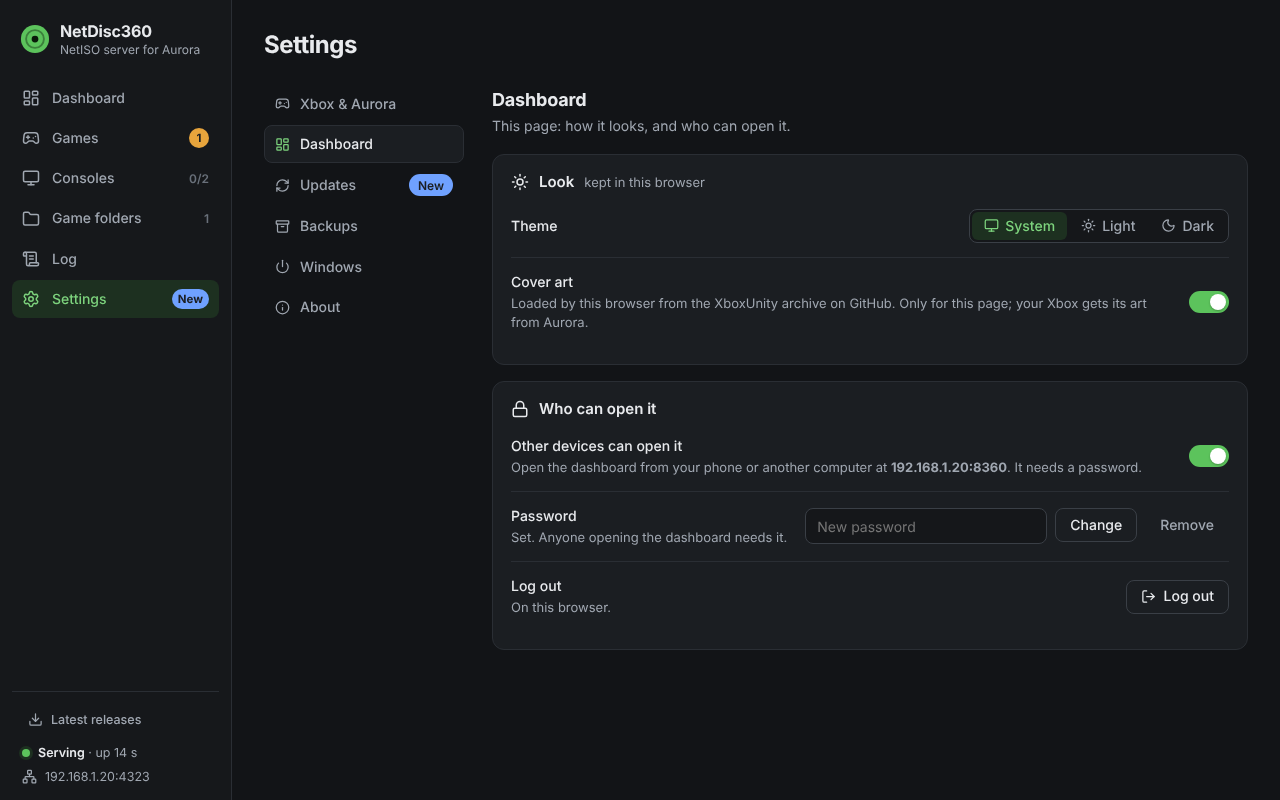Click the Game folders folder icon
Viewport: 1280px width, 800px height.
pyautogui.click(x=31, y=218)
